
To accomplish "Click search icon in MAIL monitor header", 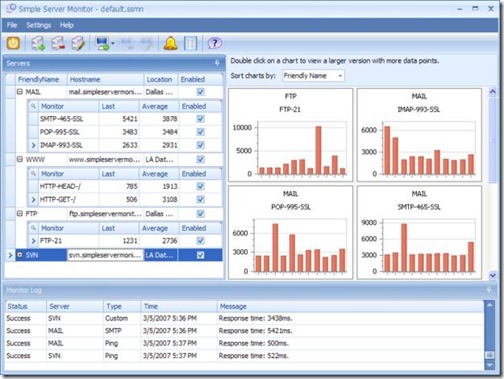I will click(33, 106).
